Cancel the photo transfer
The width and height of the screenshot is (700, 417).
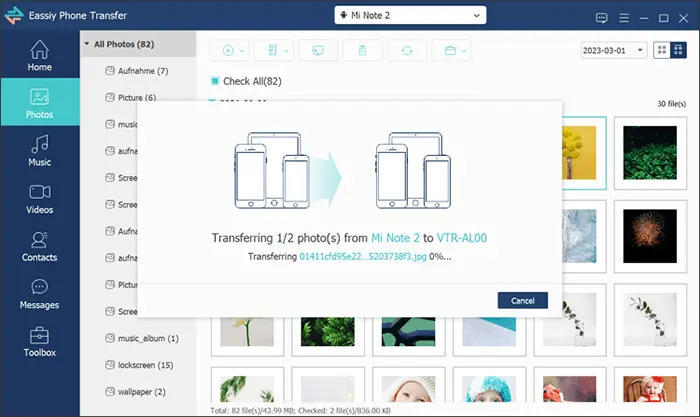pos(523,300)
